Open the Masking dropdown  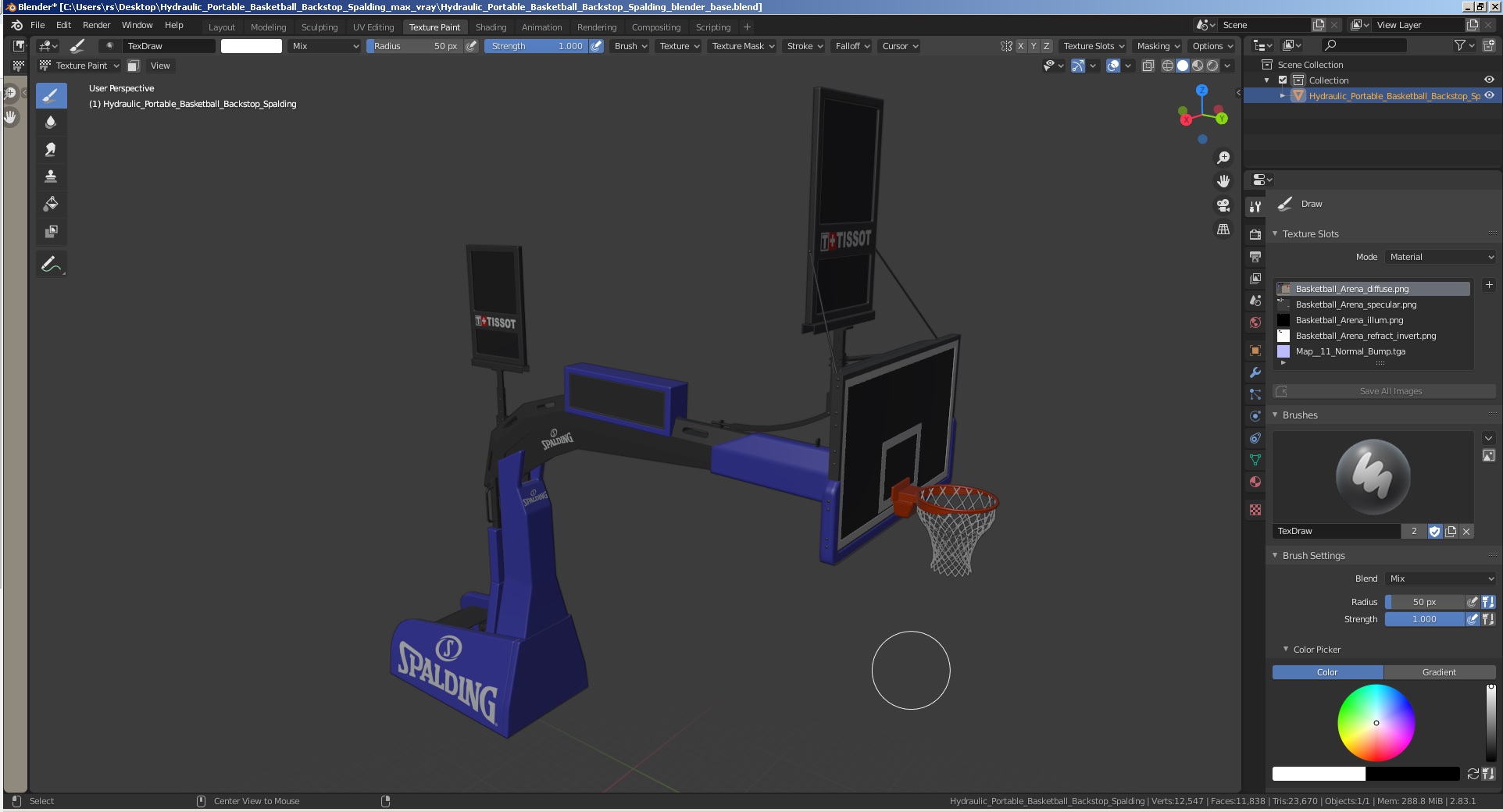point(1158,46)
